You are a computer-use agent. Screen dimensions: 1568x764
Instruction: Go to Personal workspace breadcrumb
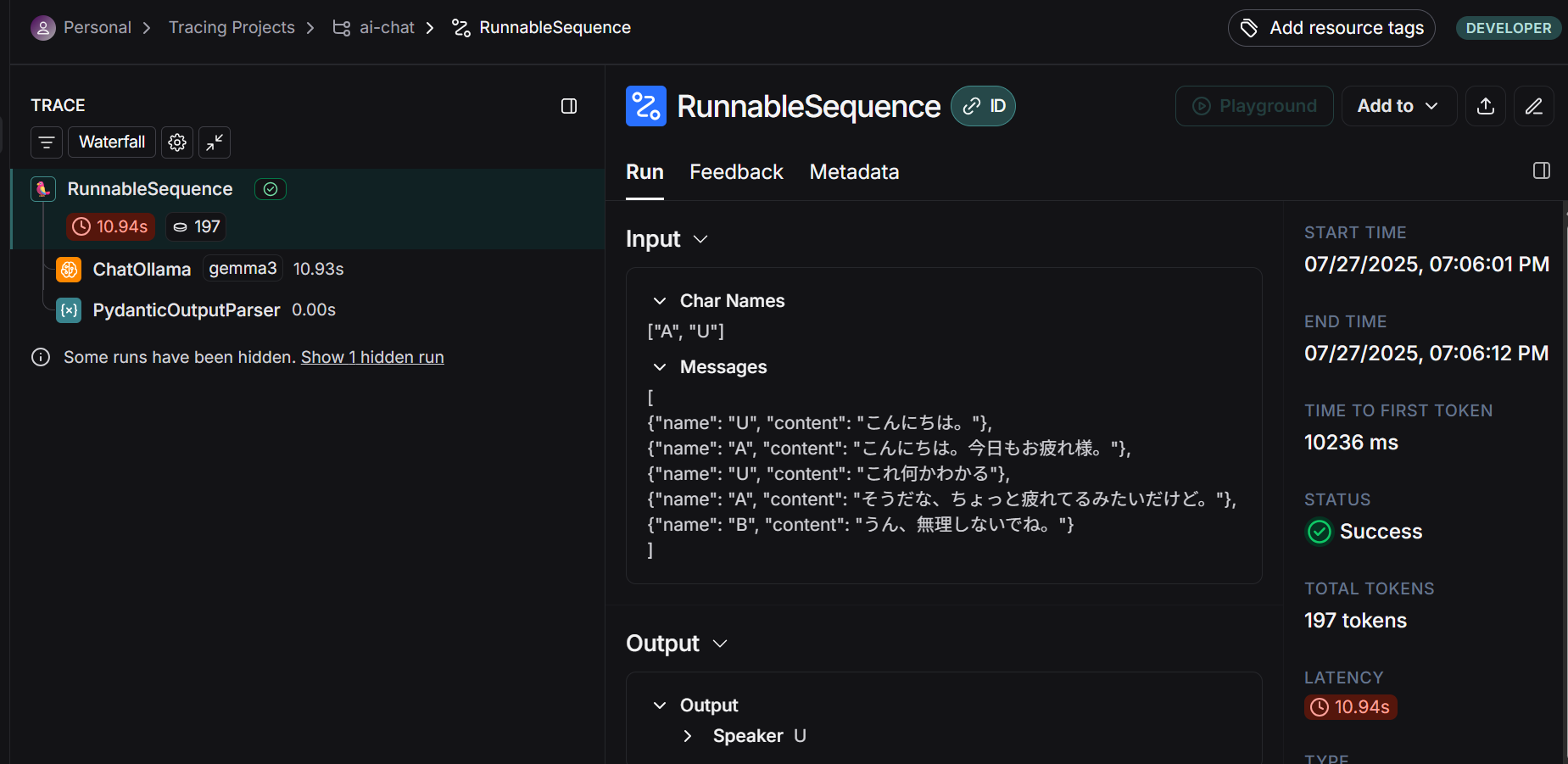(x=98, y=28)
